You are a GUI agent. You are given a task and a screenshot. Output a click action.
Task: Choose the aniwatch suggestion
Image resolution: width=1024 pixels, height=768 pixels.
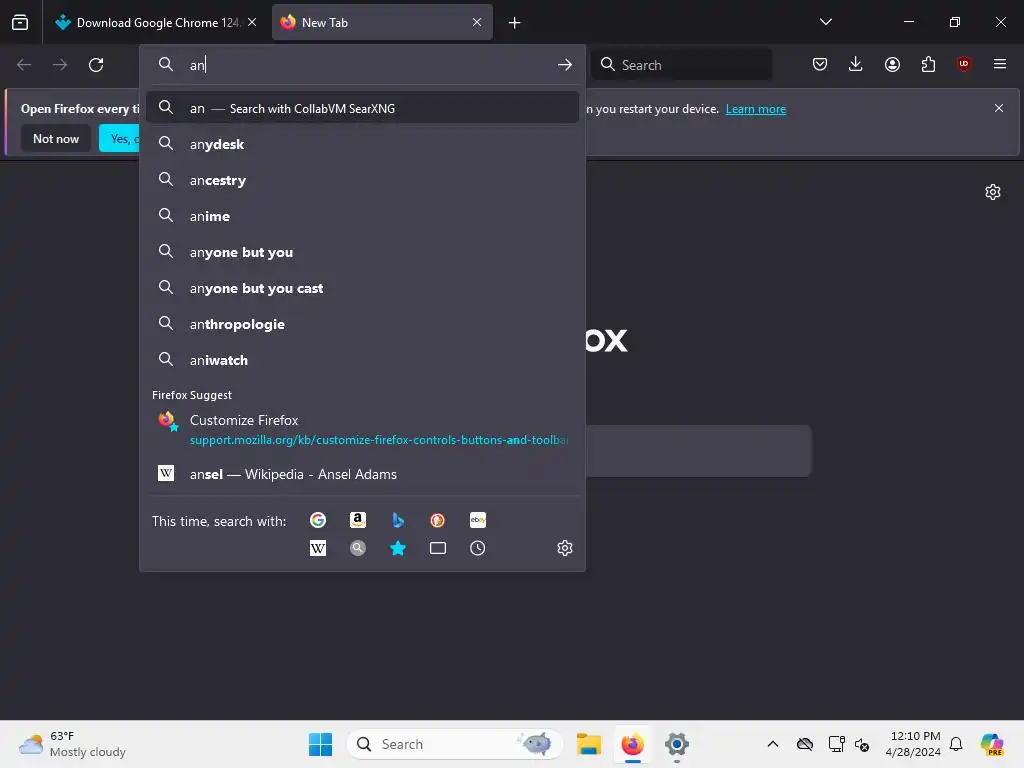pyautogui.click(x=362, y=360)
